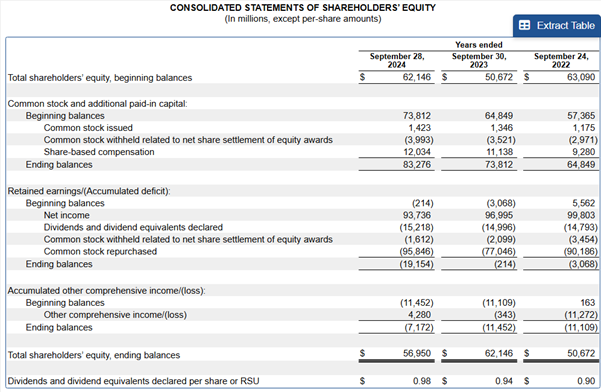
Task: Select the Common stock issued row label
Action: [x=88, y=128]
